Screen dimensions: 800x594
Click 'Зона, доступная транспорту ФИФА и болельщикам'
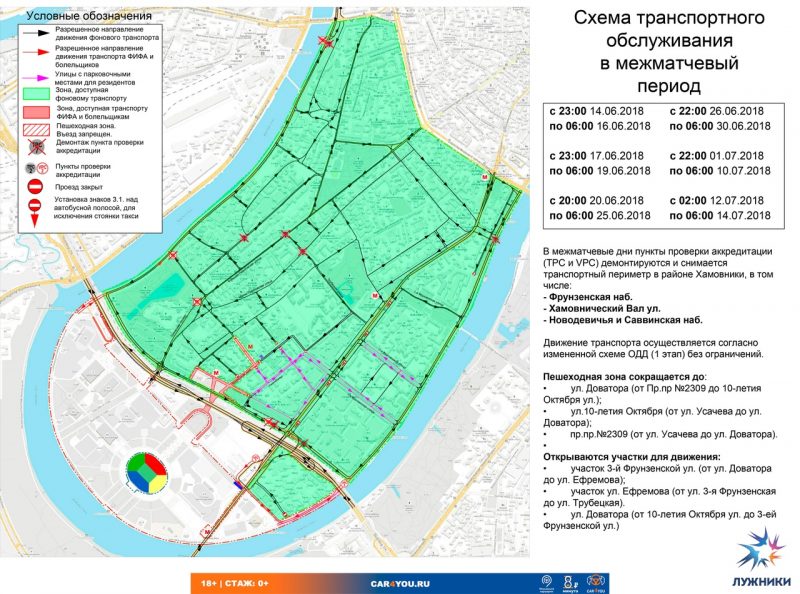(x=102, y=112)
